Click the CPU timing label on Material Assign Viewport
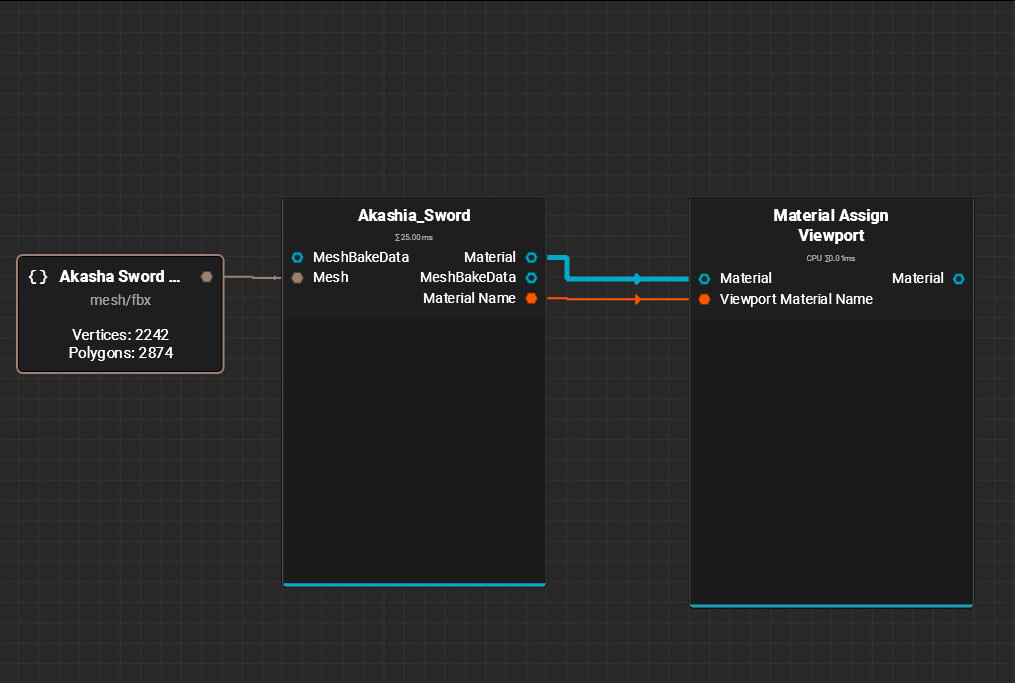 [830, 258]
